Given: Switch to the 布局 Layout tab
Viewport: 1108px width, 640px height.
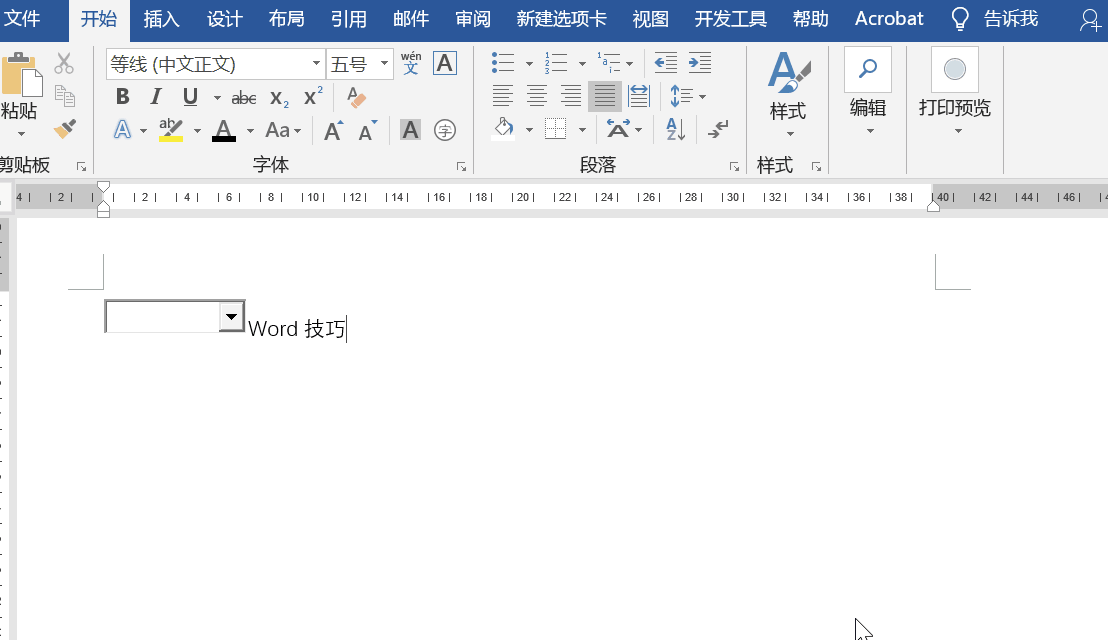Looking at the screenshot, I should click(x=286, y=19).
